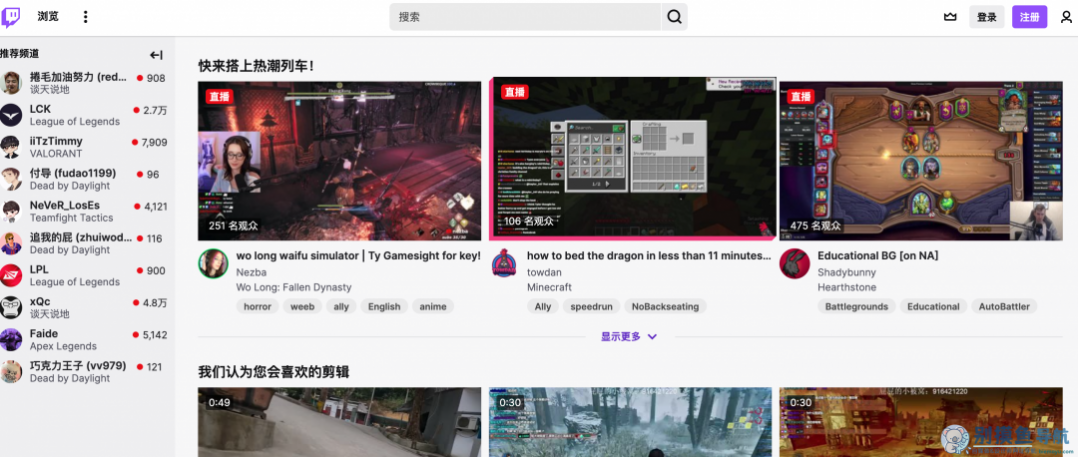Select the speedrun tag

coord(592,306)
